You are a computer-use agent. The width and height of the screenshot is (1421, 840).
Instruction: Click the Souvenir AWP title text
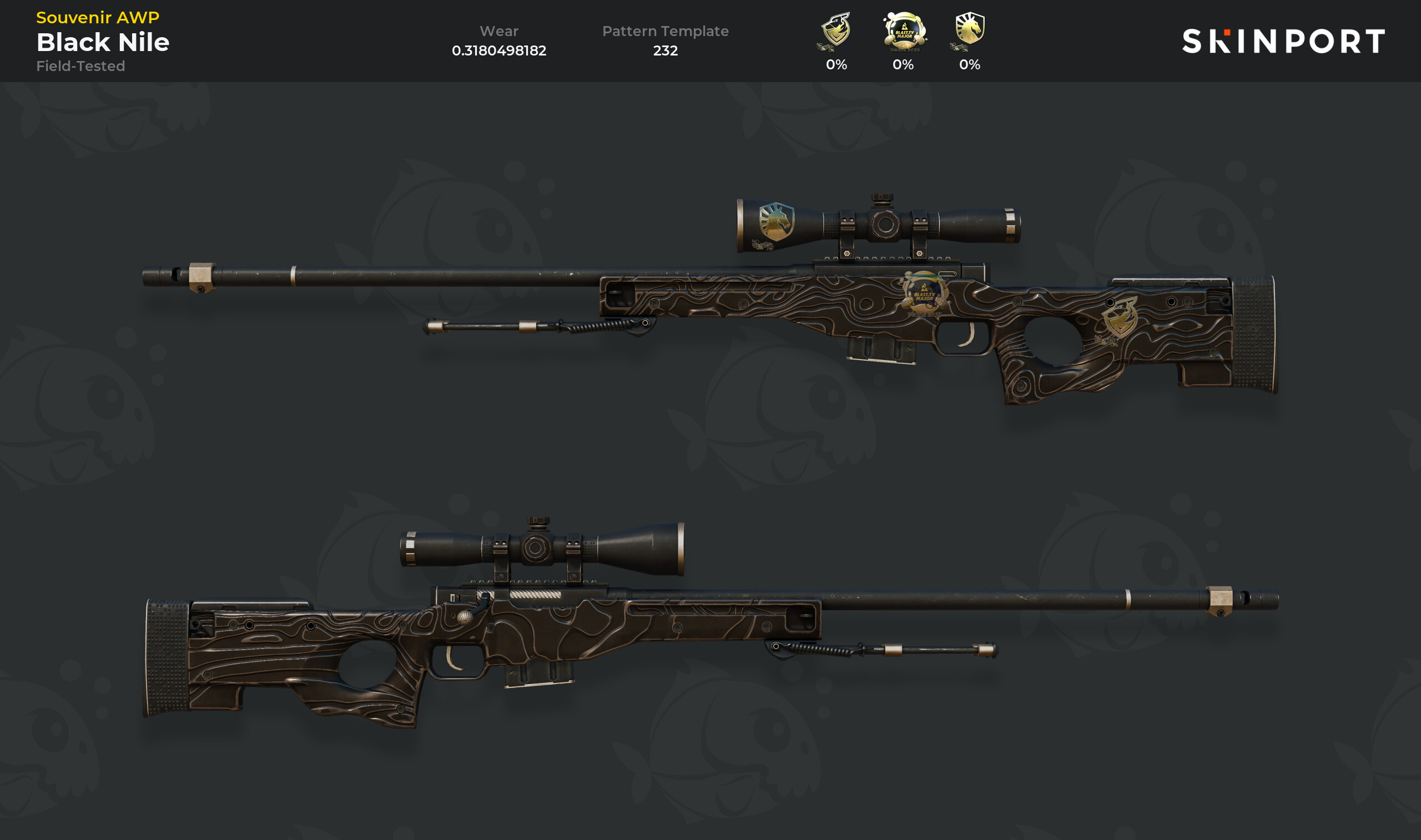click(x=97, y=18)
